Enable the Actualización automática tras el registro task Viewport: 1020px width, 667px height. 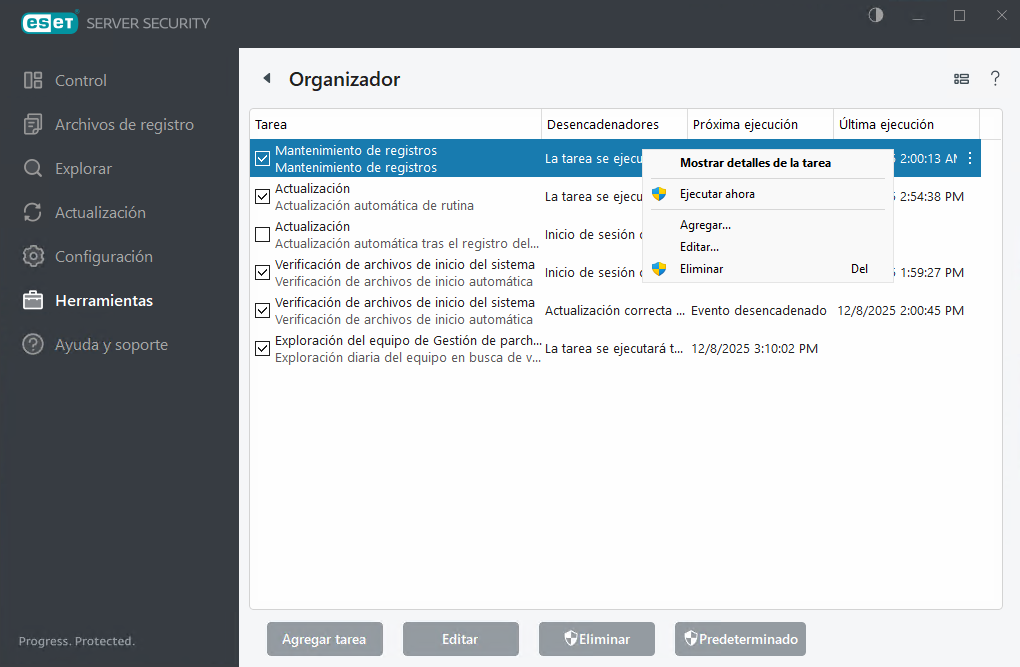tap(262, 234)
